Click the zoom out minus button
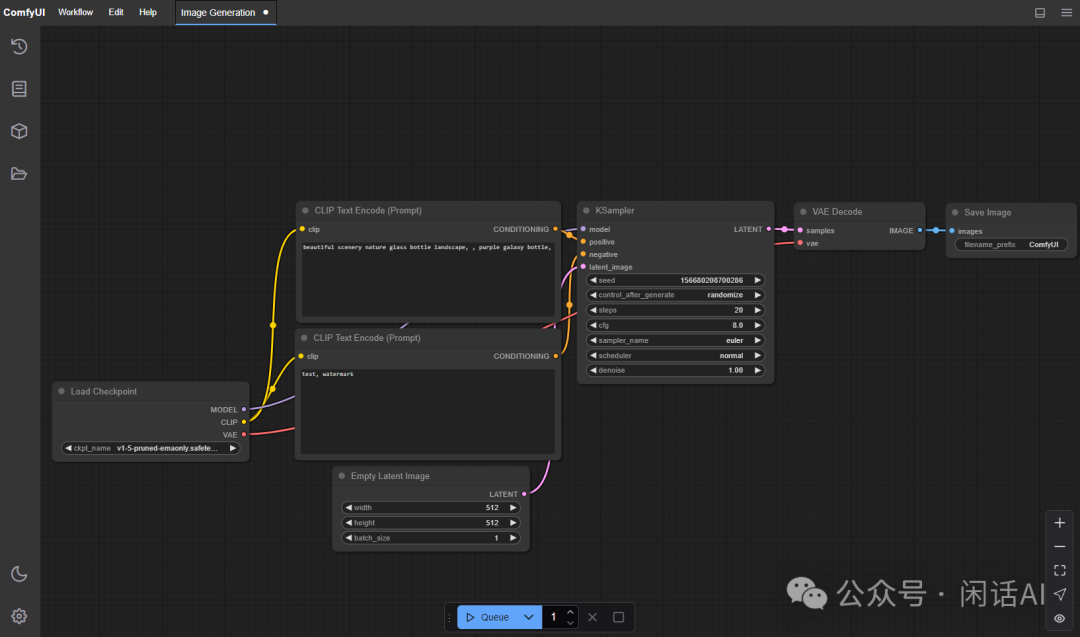 (x=1059, y=547)
